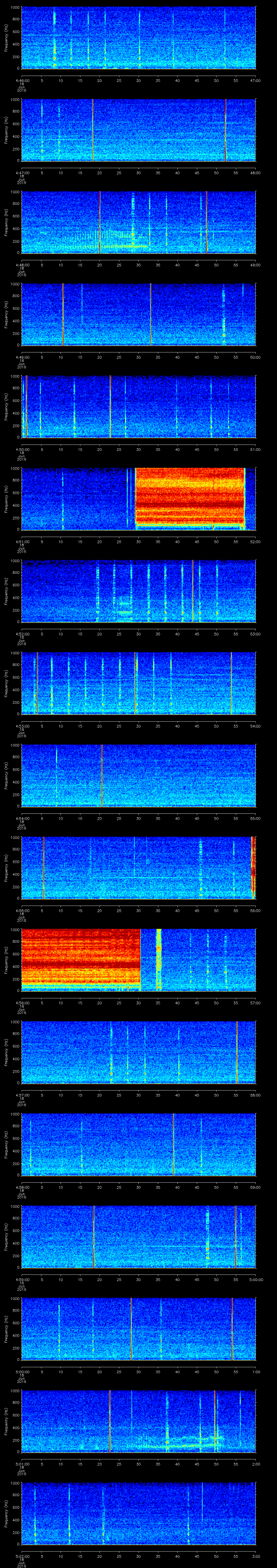Click Frequency (Hz) axis label of 5:01:00 panel

tap(7, 1422)
